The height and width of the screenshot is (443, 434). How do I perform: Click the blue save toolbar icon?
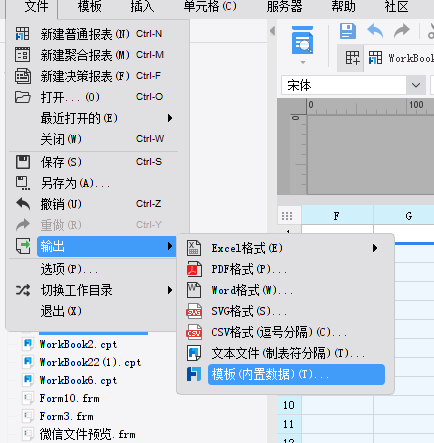[x=348, y=31]
